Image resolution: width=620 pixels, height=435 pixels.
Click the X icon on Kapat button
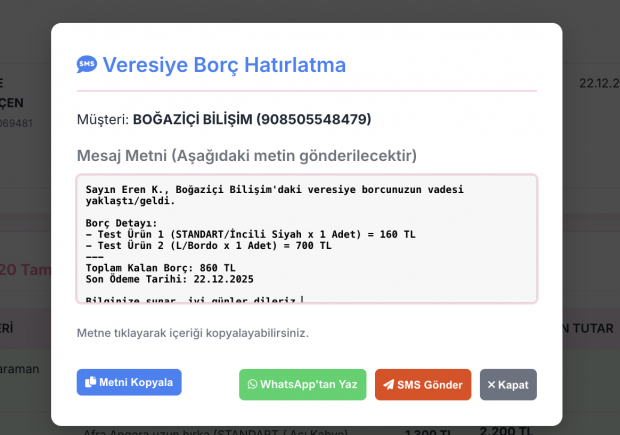(x=491, y=384)
